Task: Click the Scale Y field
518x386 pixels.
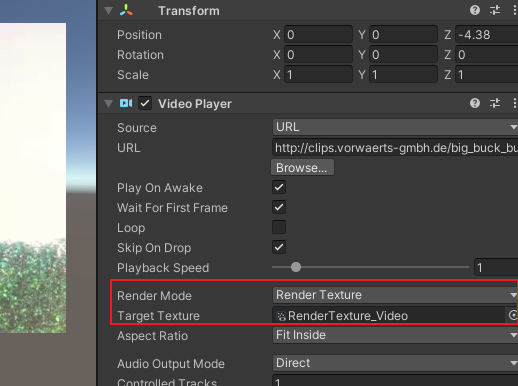Action: [403, 74]
